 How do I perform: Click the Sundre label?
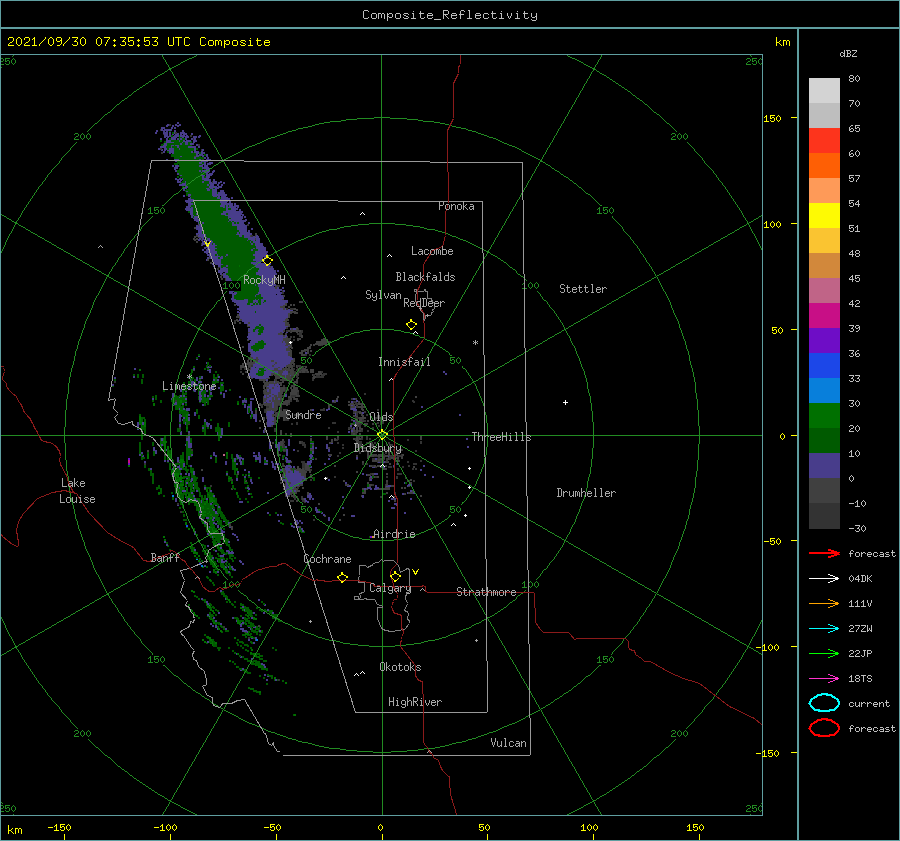tap(303, 414)
